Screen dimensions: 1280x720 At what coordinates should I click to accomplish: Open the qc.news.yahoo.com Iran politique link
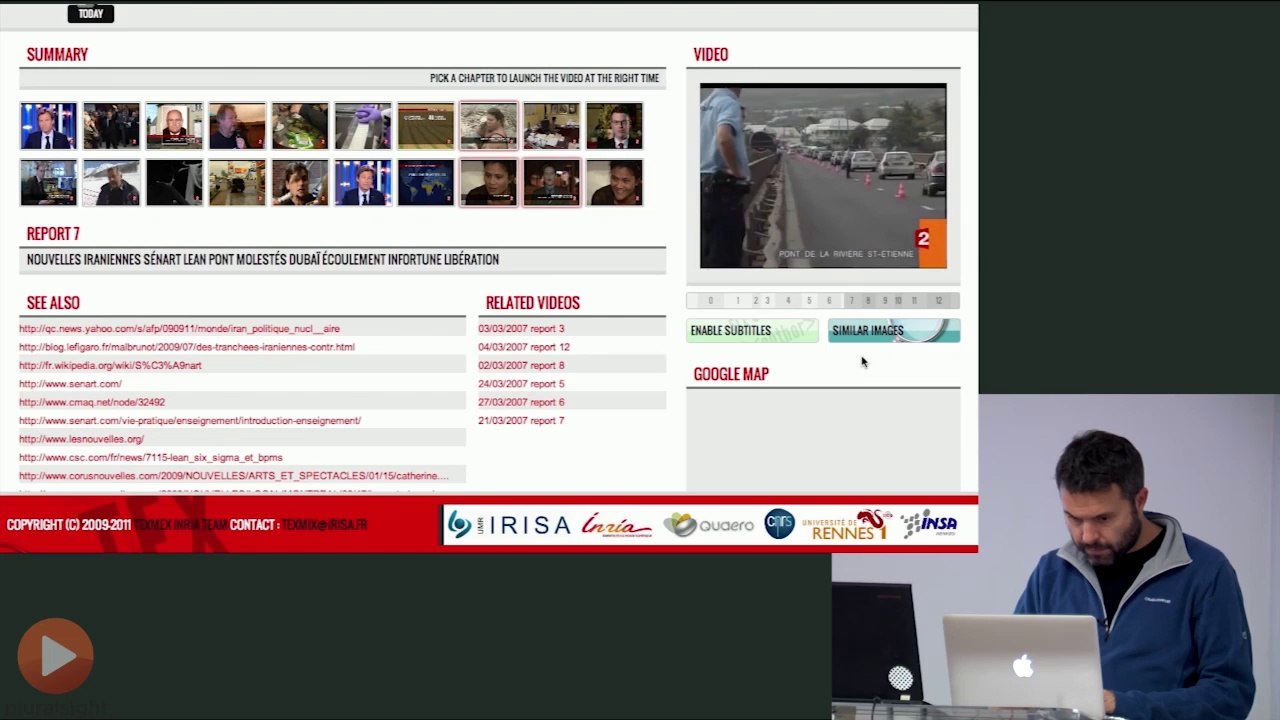coord(179,328)
